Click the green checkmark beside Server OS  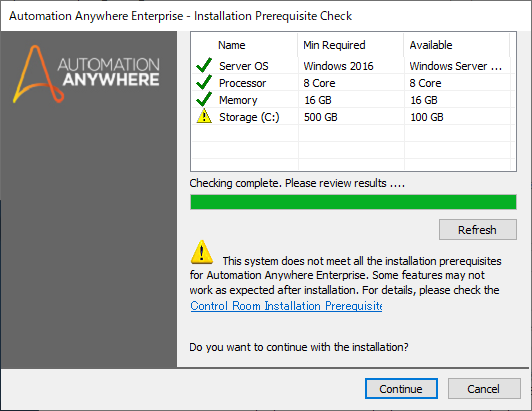(204, 65)
